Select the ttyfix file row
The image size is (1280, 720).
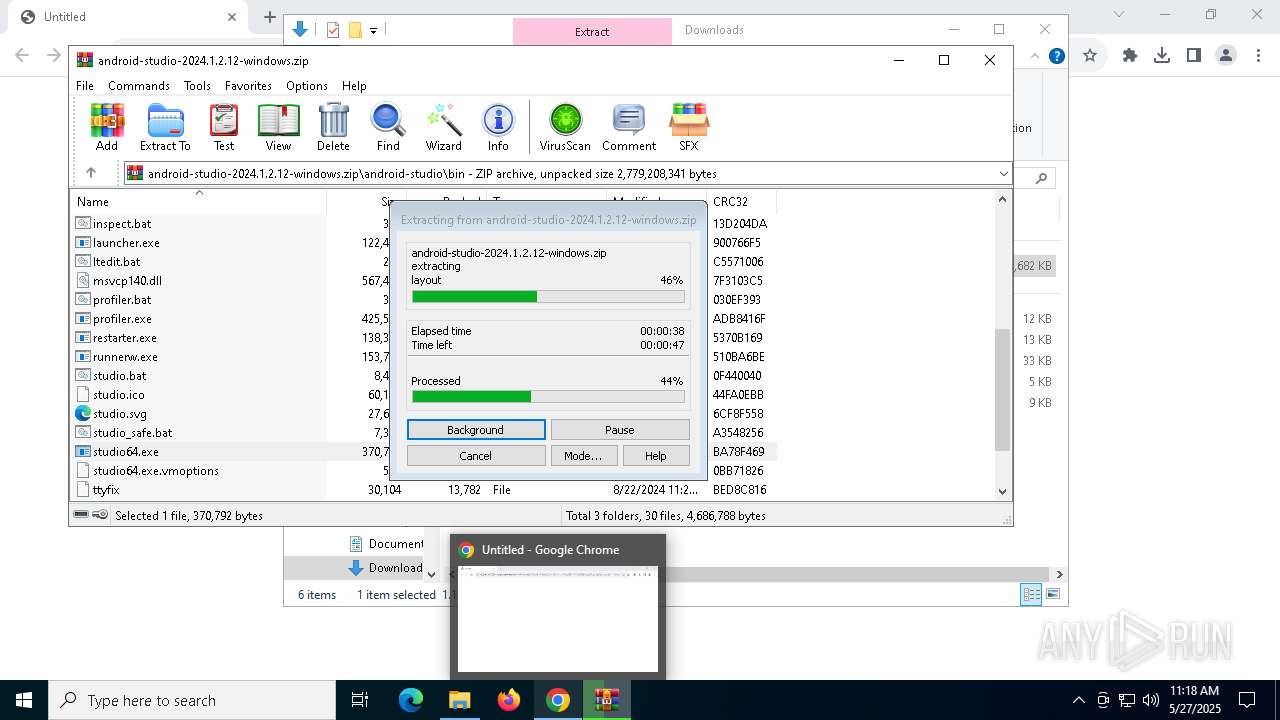(106, 489)
